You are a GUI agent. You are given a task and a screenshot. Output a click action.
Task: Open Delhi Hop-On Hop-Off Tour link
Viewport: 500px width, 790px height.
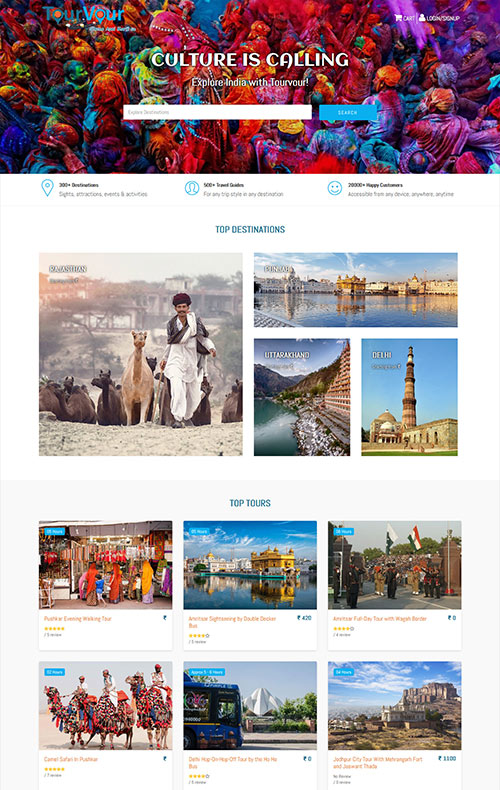point(233,762)
